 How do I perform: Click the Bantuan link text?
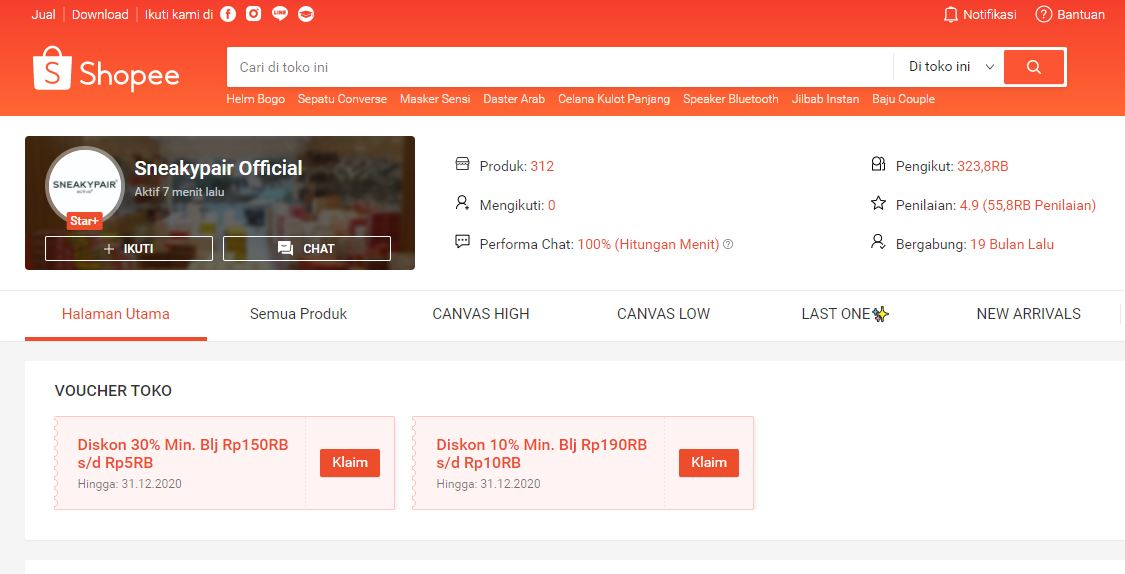click(x=1081, y=14)
